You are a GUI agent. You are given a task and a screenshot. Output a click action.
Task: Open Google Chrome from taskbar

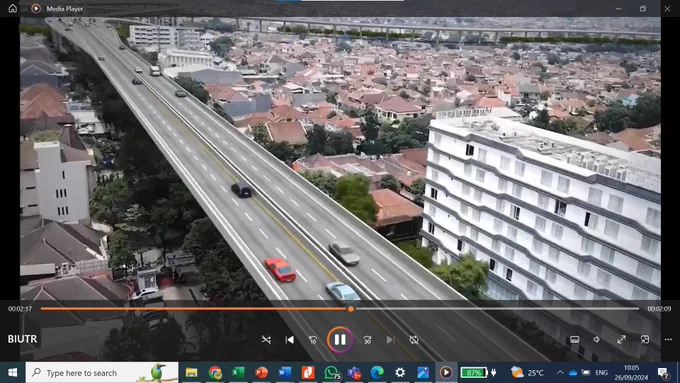click(x=215, y=373)
